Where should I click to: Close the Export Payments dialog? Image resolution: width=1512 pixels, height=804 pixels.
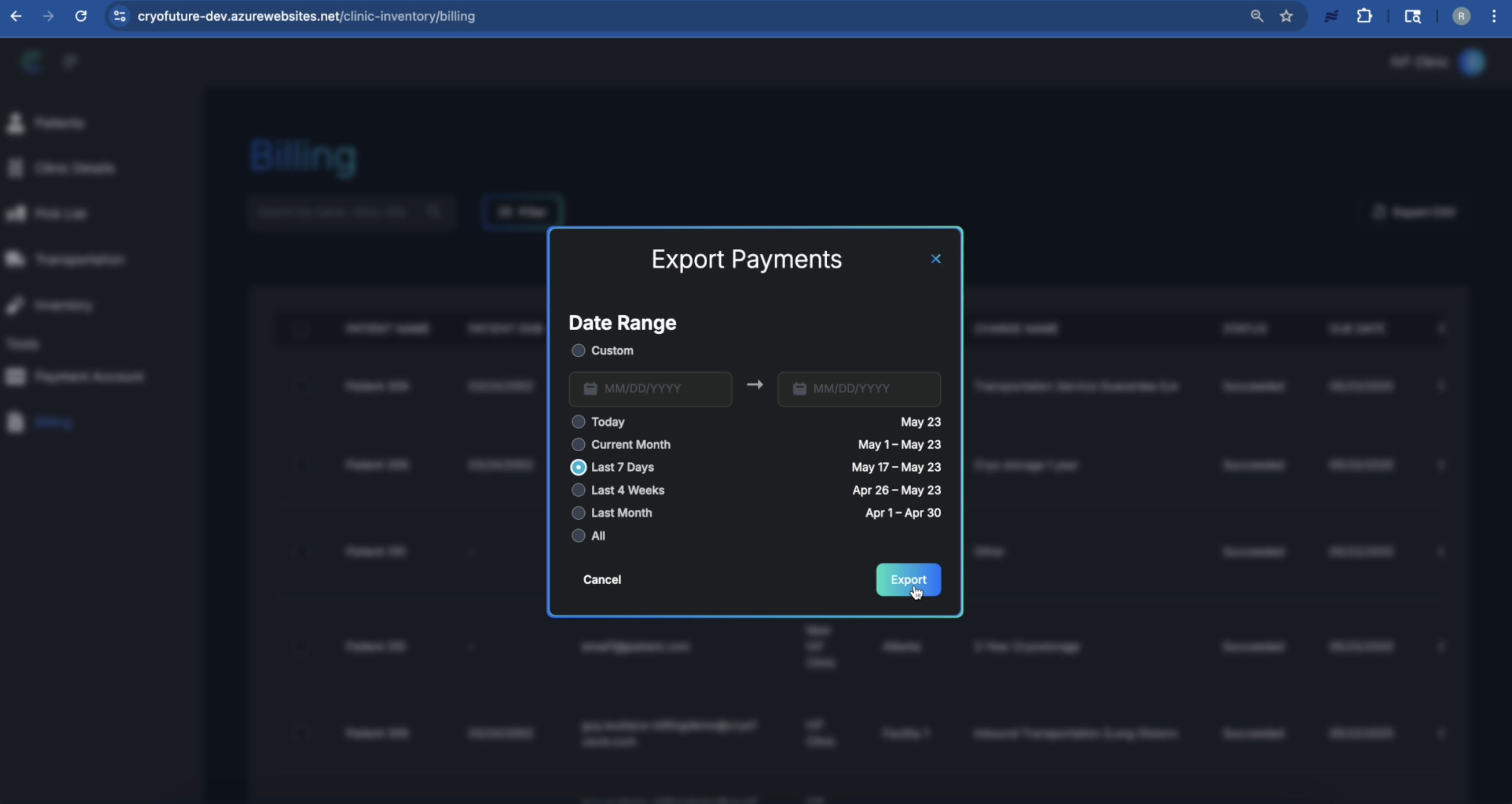[x=936, y=259]
